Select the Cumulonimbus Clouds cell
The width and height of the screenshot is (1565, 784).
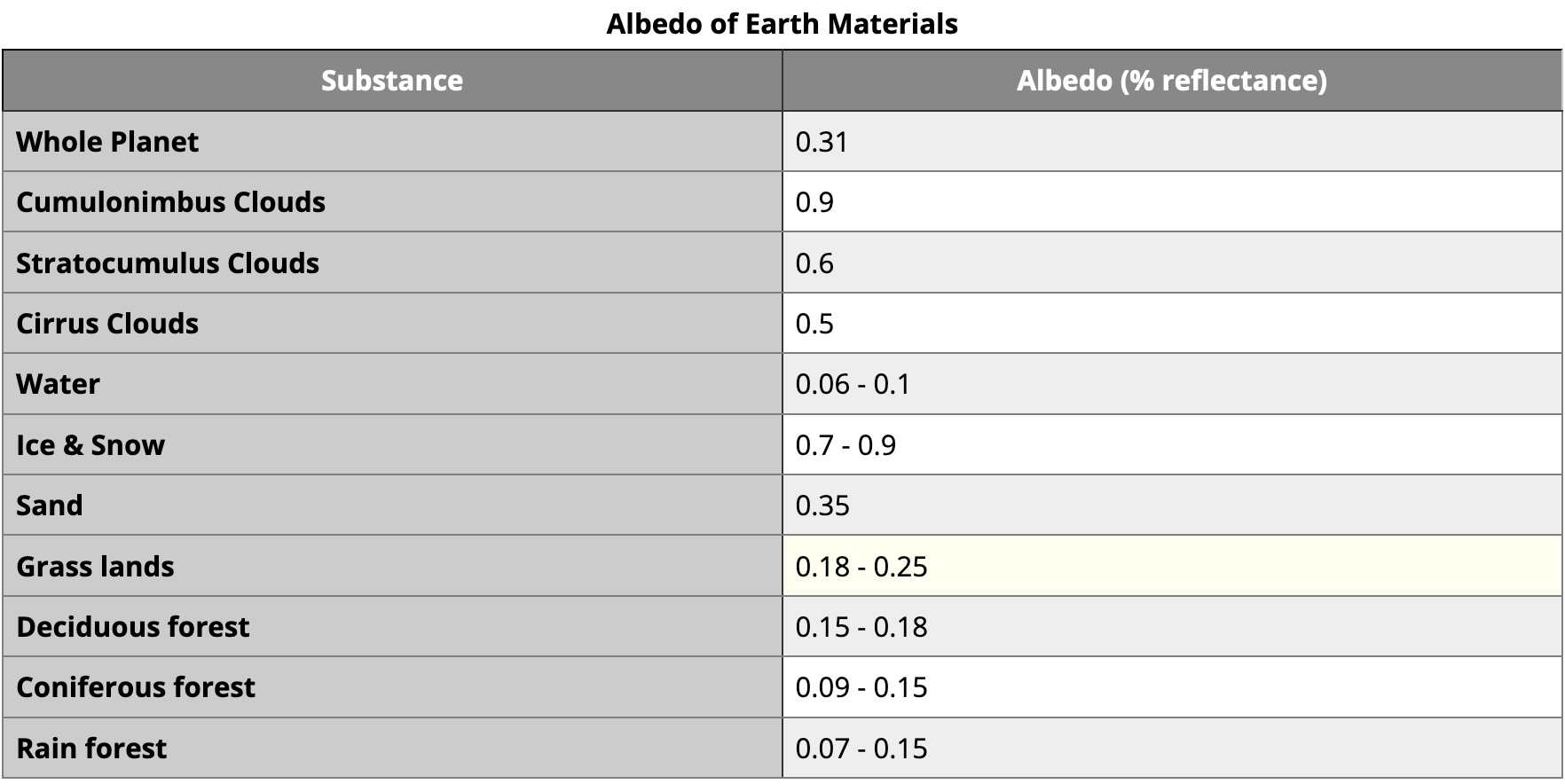[x=170, y=202]
